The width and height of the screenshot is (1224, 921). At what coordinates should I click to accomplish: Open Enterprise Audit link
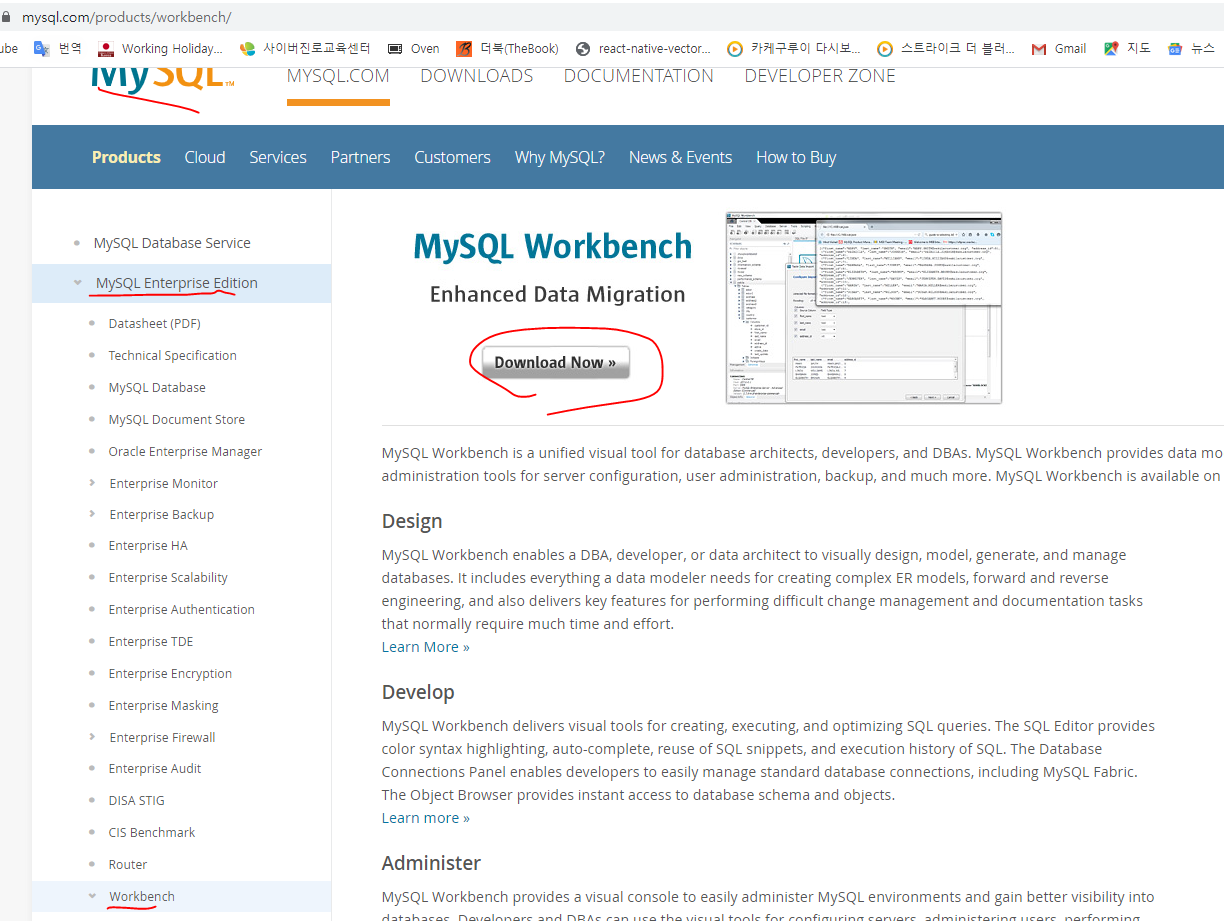[x=155, y=769]
